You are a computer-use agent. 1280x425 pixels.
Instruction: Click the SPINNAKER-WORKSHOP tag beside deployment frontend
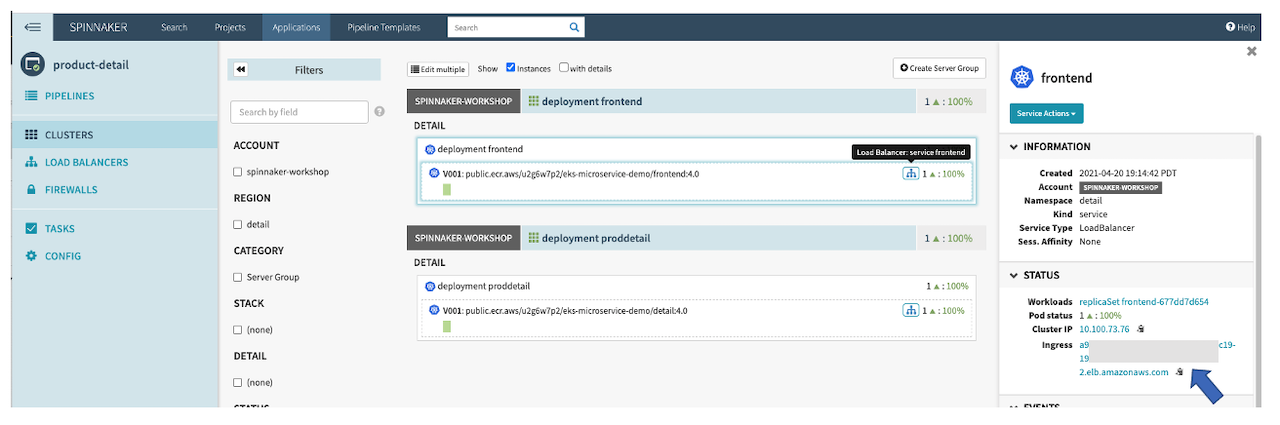(463, 101)
